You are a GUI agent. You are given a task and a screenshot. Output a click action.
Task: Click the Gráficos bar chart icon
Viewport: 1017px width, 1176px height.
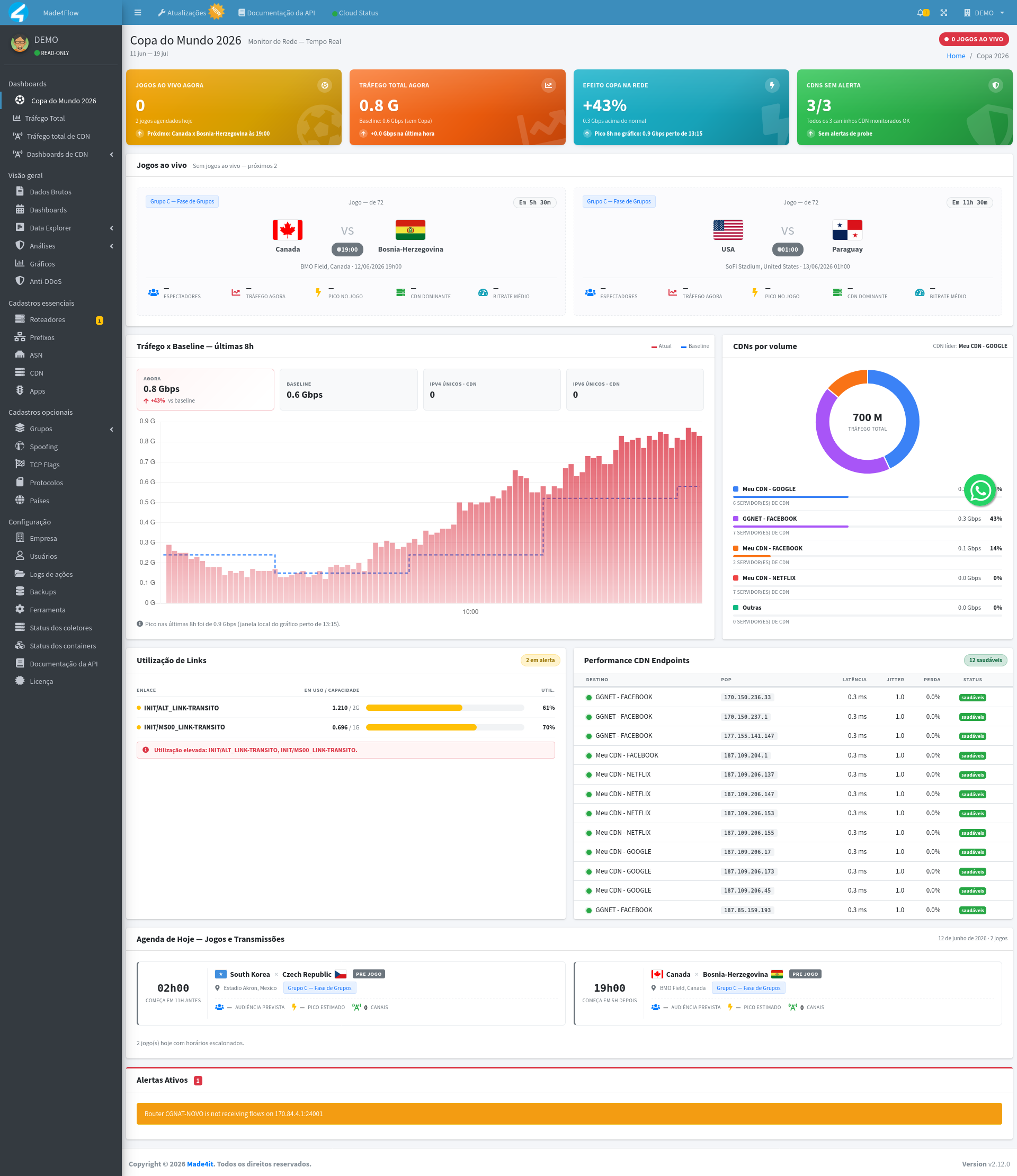point(20,263)
